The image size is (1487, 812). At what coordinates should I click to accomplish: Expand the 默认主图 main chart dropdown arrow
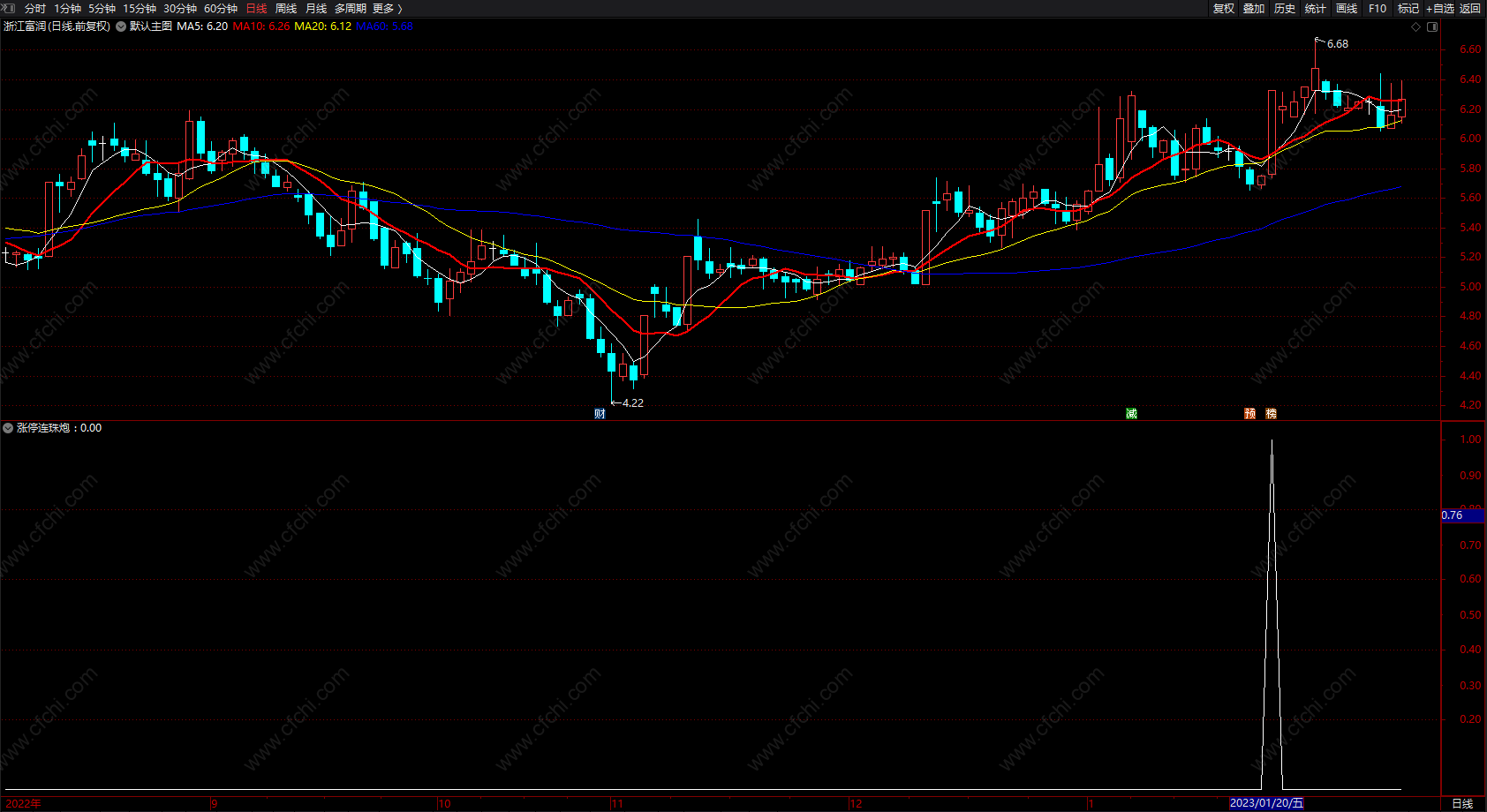pyautogui.click(x=121, y=26)
